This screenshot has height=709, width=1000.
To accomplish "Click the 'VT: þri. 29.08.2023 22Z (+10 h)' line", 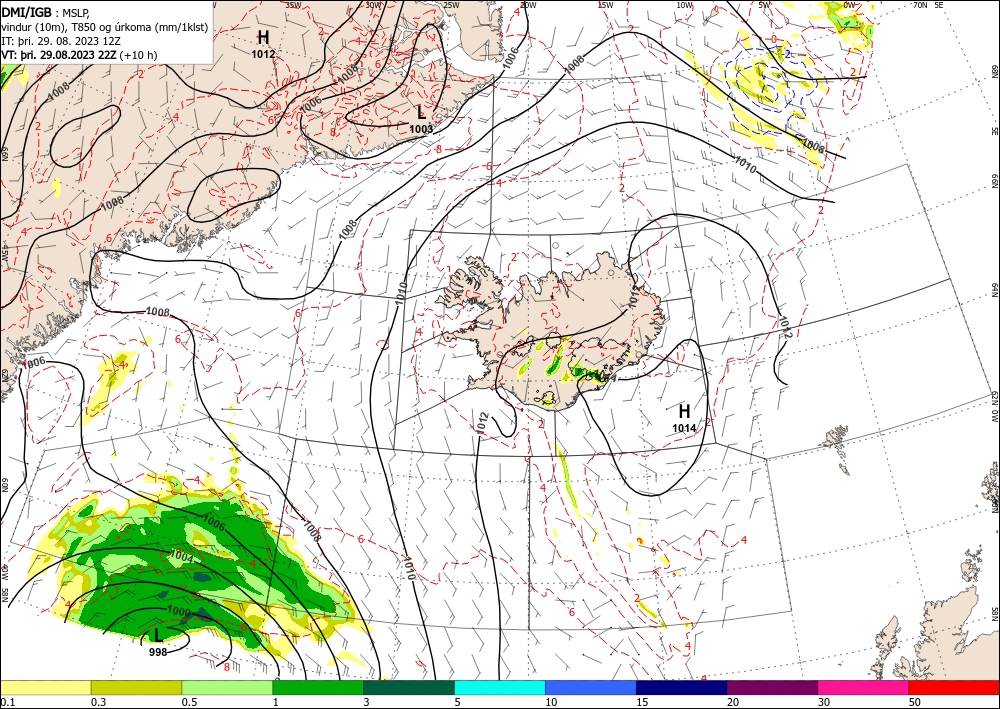I will point(79,55).
